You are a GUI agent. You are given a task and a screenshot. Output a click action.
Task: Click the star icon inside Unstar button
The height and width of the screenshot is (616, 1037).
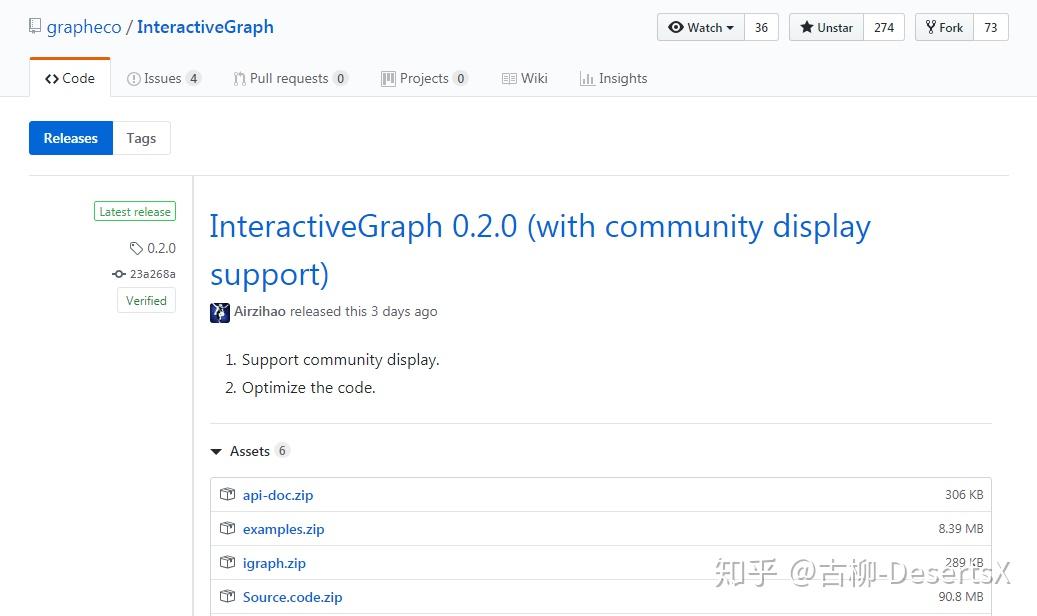808,27
